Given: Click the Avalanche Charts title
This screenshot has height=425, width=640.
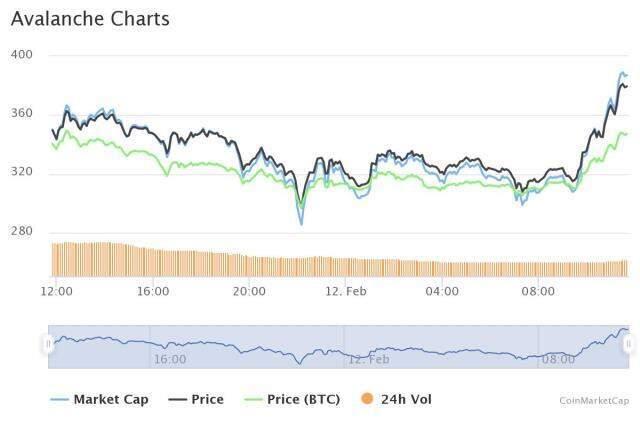Looking at the screenshot, I should (x=90, y=19).
